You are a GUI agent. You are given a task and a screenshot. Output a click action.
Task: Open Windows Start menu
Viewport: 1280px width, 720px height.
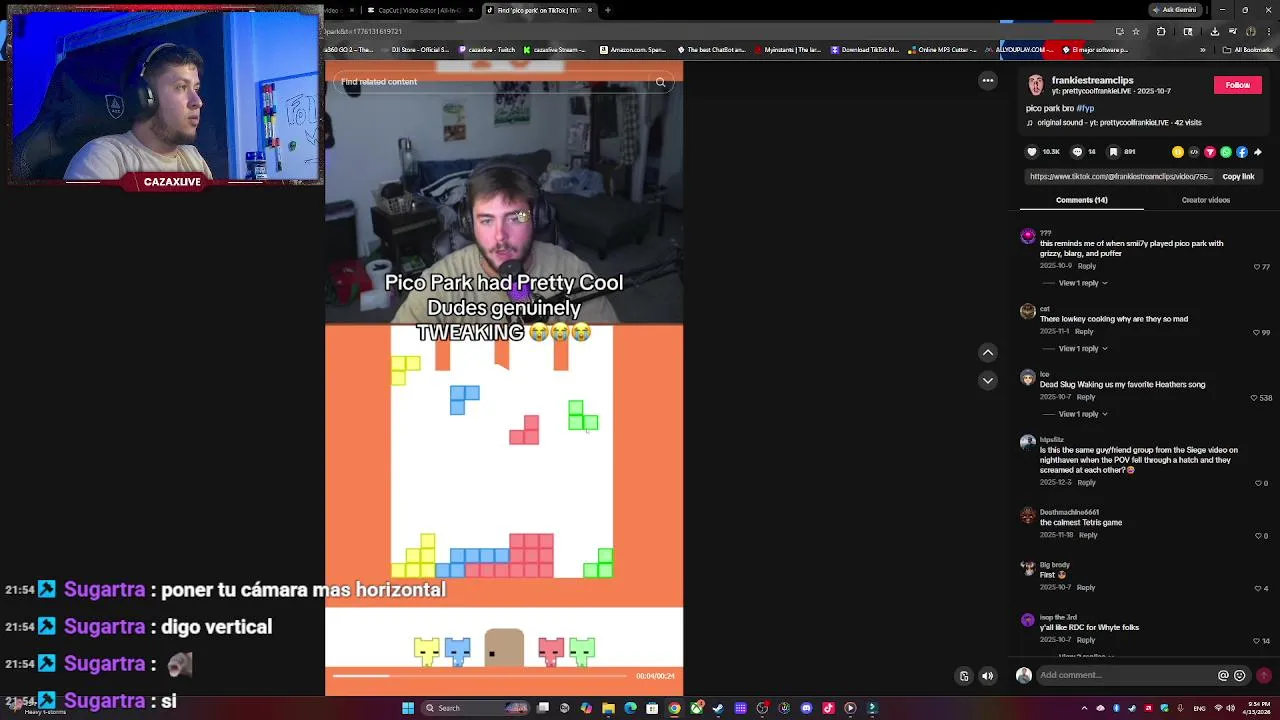[x=408, y=708]
